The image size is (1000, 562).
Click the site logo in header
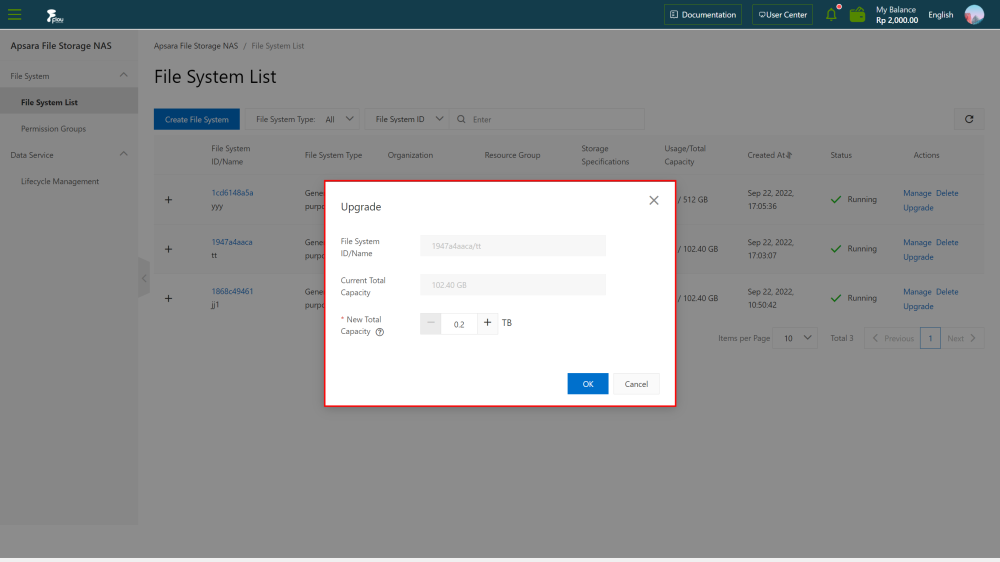[x=55, y=15]
